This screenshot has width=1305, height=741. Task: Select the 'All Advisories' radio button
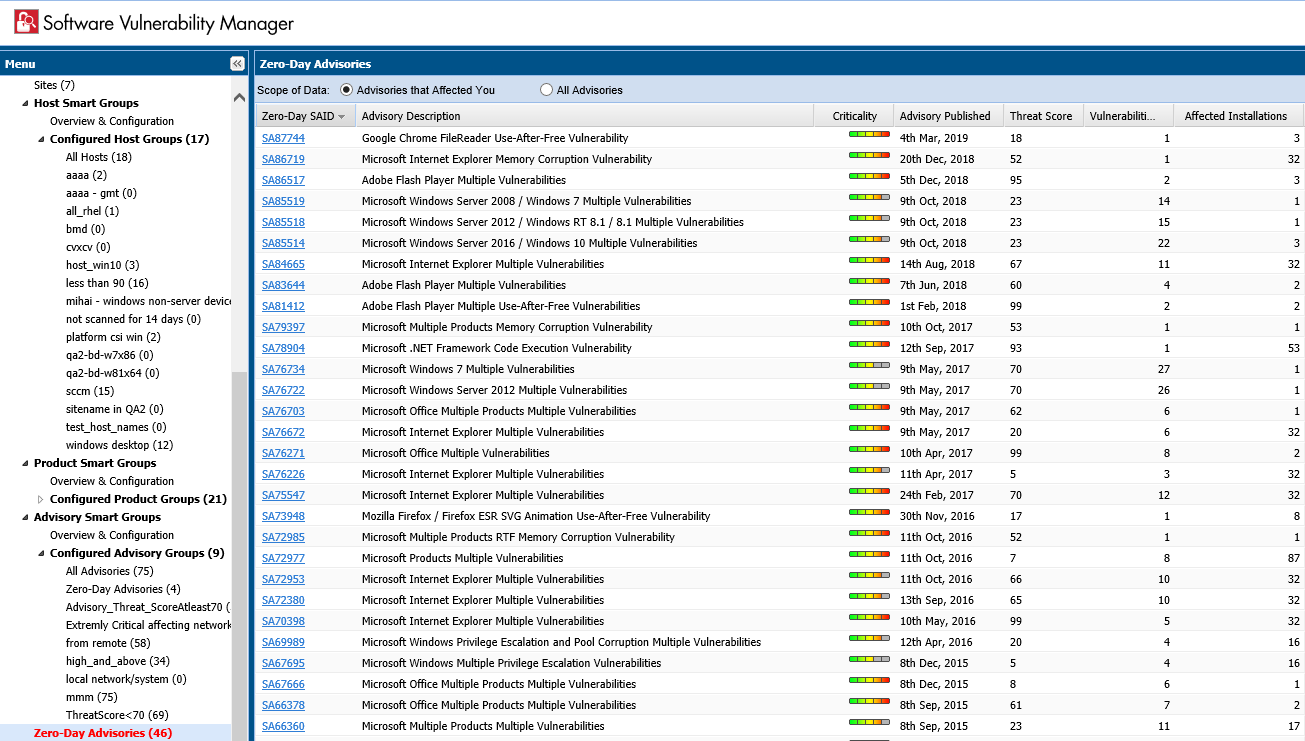546,90
